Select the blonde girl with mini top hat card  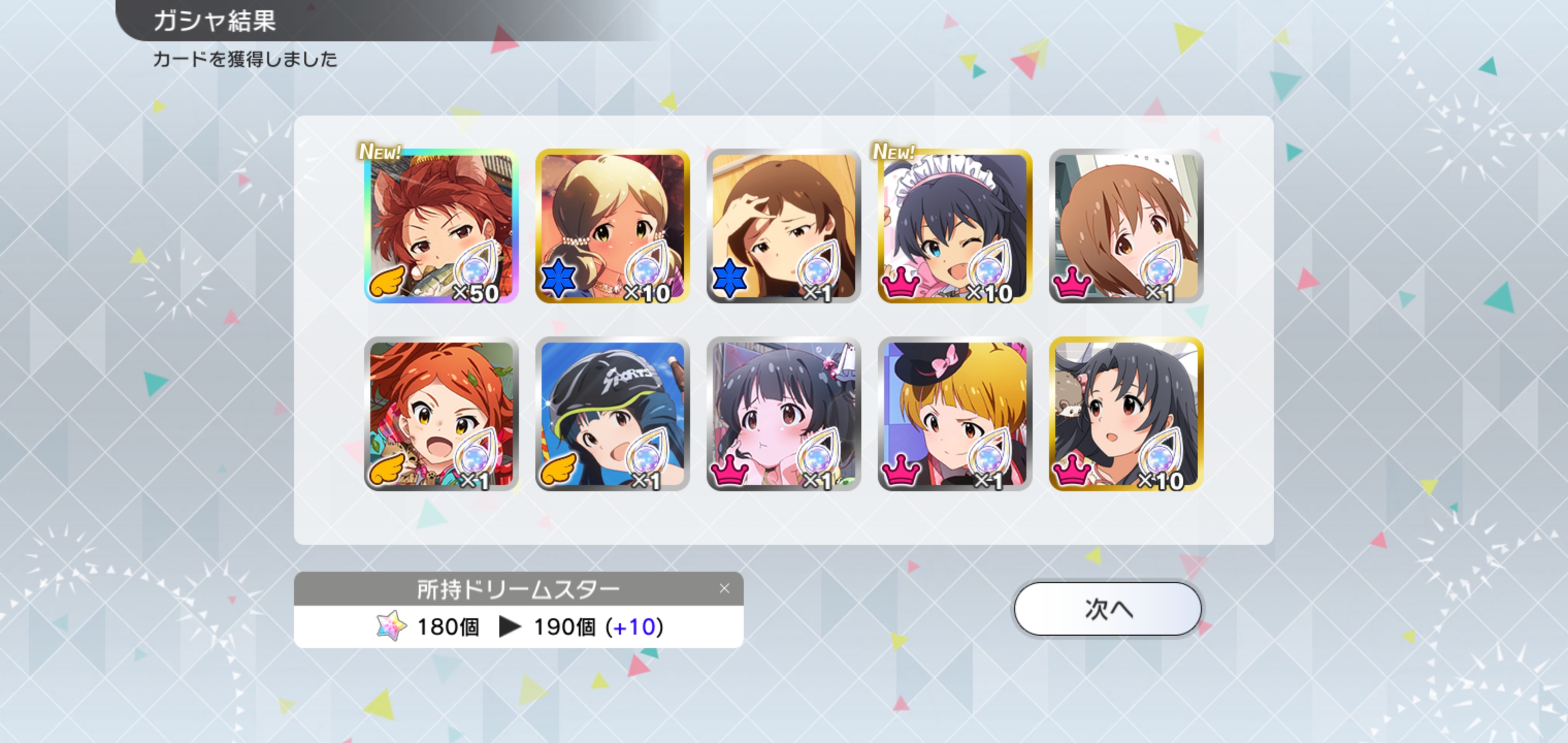click(955, 413)
